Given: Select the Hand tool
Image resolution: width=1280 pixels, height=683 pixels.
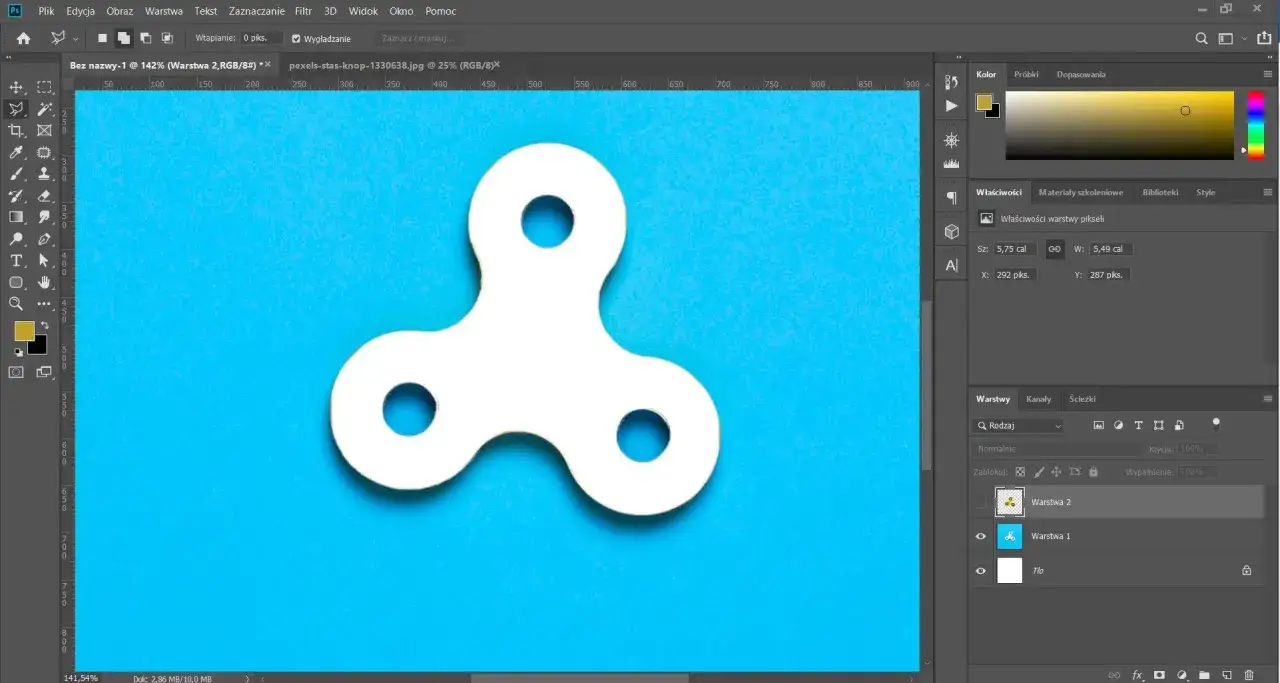Looking at the screenshot, I should 44,283.
